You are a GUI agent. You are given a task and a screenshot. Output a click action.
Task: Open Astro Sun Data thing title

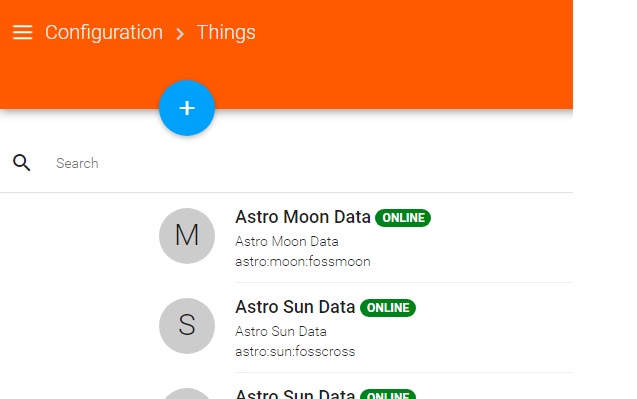click(x=295, y=307)
